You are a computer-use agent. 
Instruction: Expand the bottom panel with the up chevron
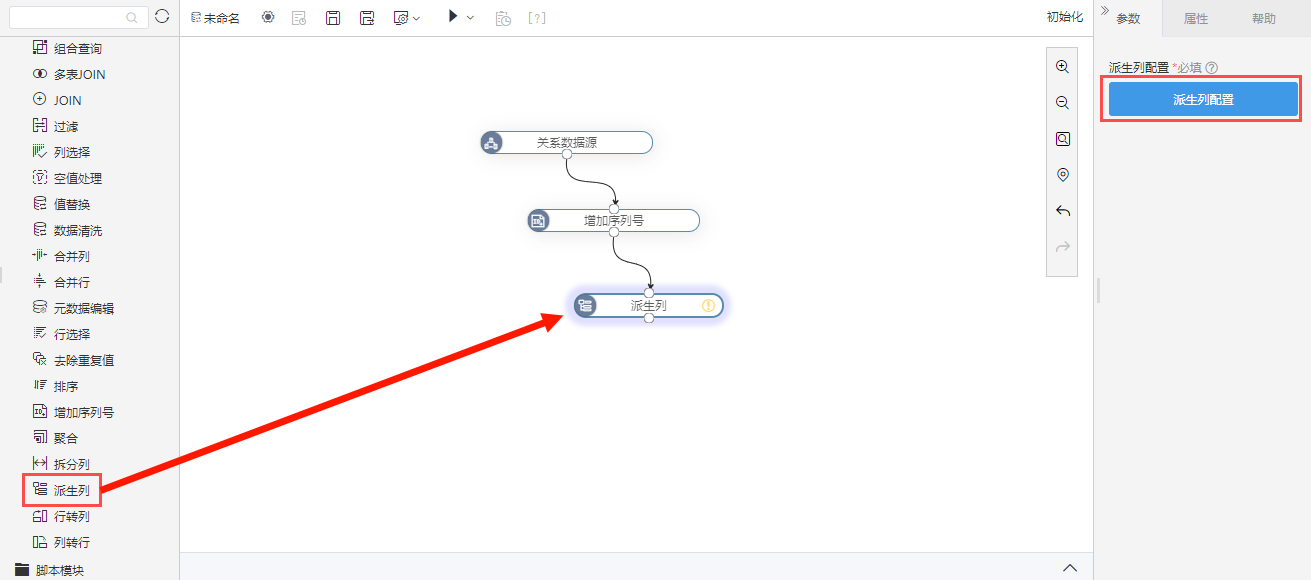pyautogui.click(x=1070, y=567)
